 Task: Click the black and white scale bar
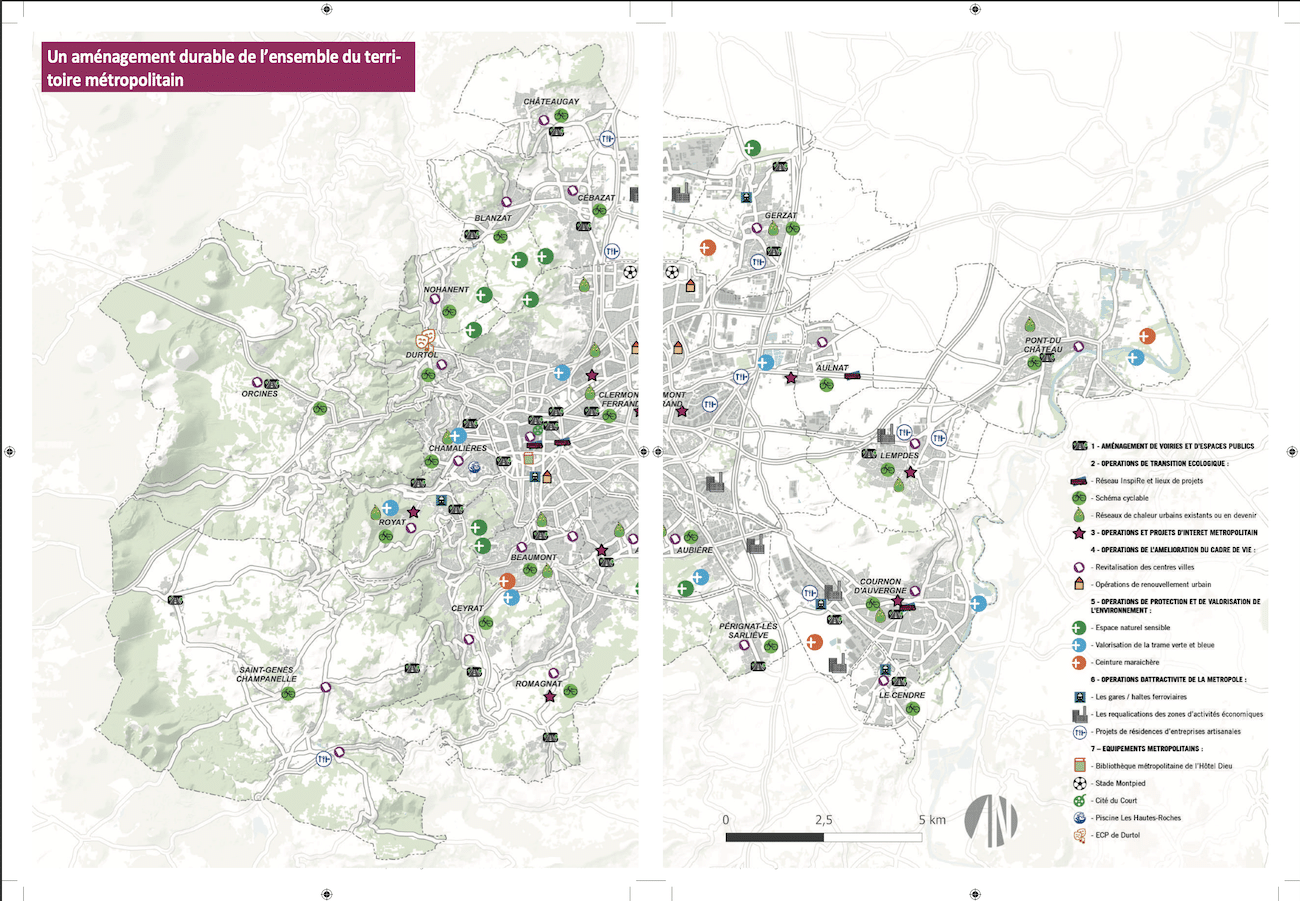point(822,836)
